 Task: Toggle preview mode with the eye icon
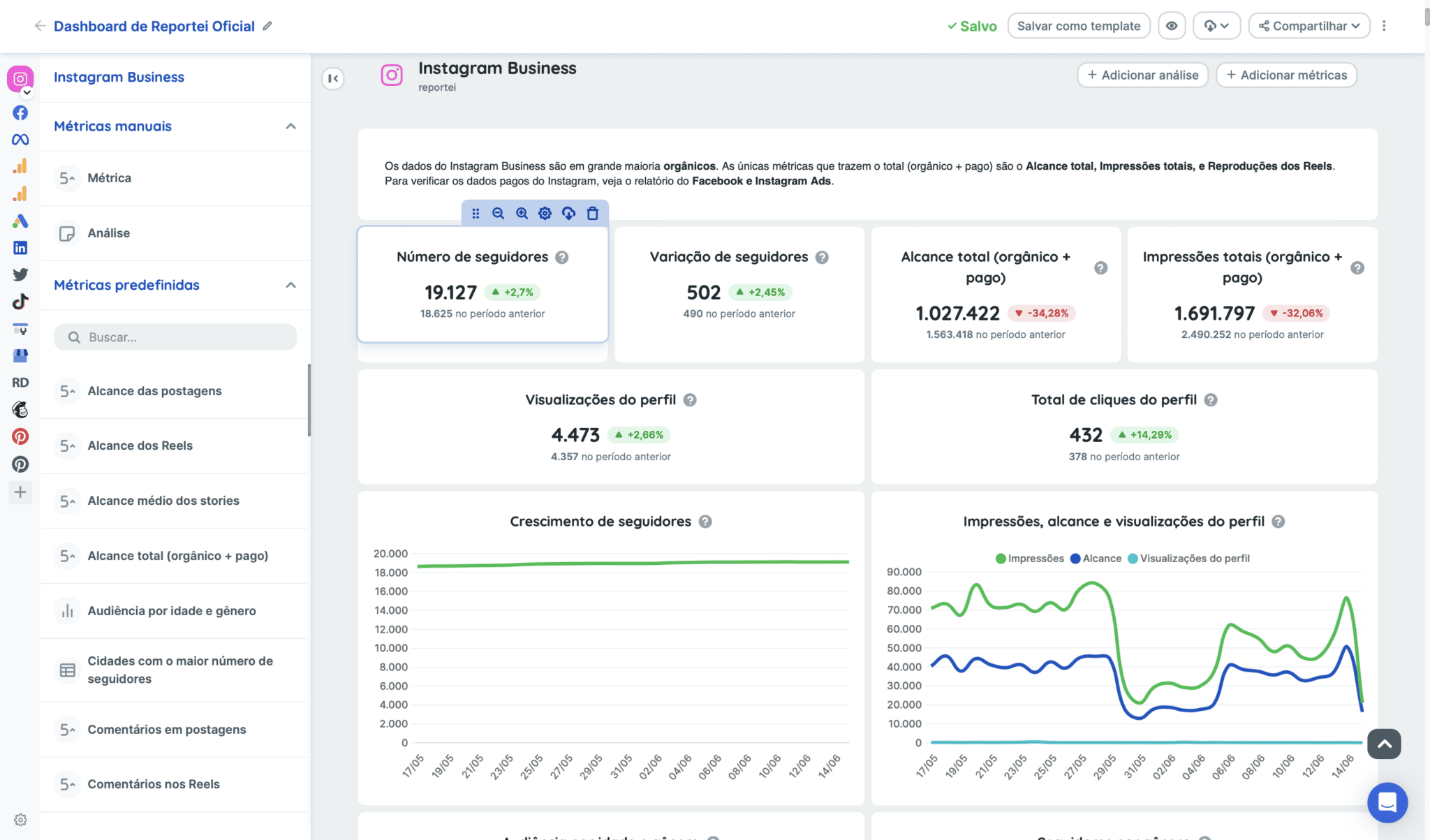click(1172, 26)
